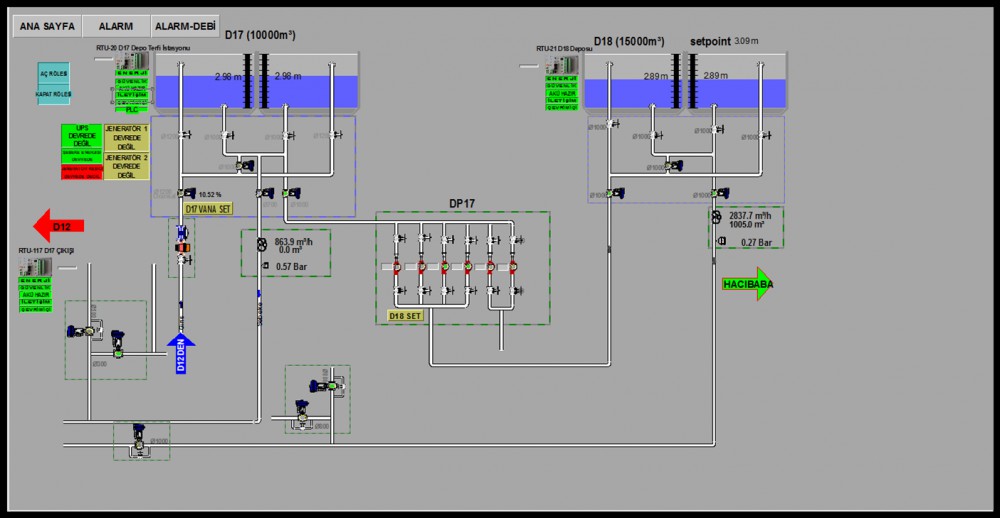Click the 1005.0 m³ total reading
1000x518 pixels.
pyautogui.click(x=747, y=225)
